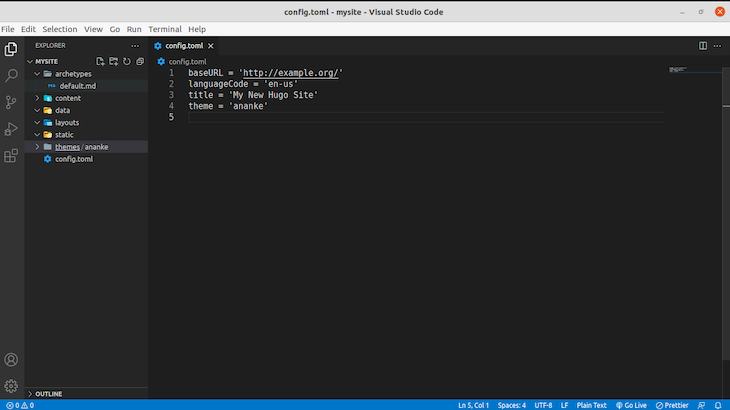
Task: Click the theme = 'ananke' line
Action: pos(228,106)
